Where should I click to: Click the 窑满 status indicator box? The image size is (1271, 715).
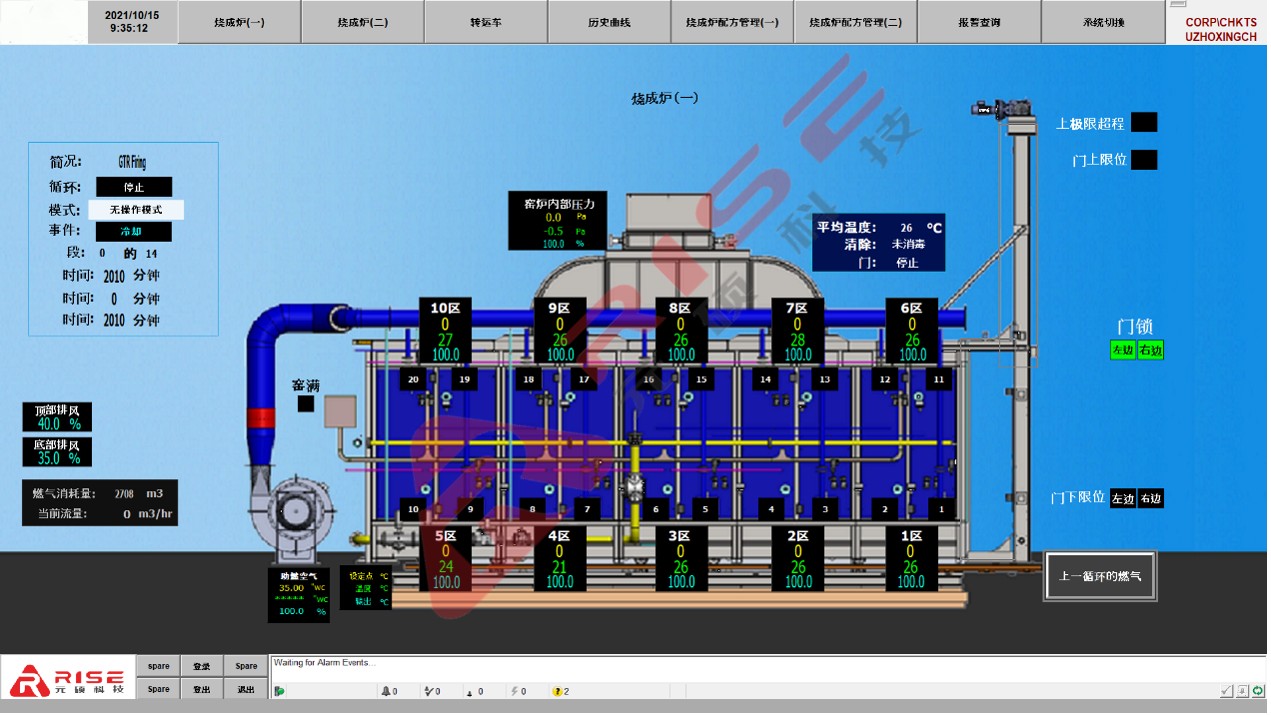pyautogui.click(x=305, y=404)
